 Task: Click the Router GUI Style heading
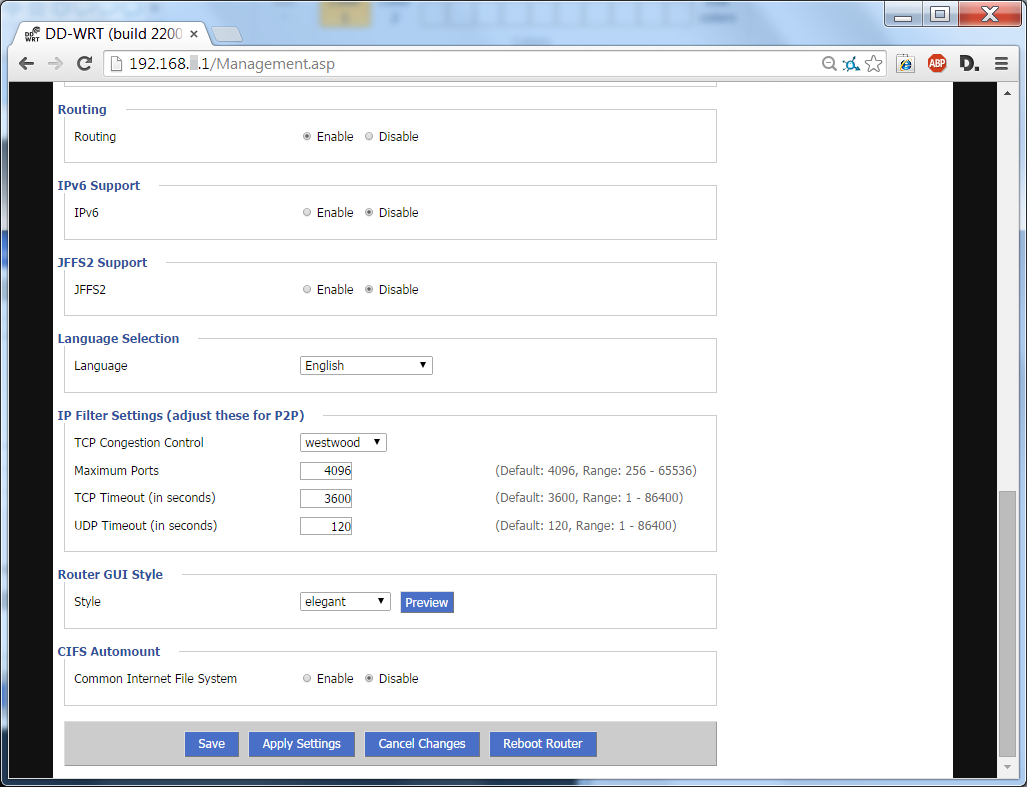110,574
